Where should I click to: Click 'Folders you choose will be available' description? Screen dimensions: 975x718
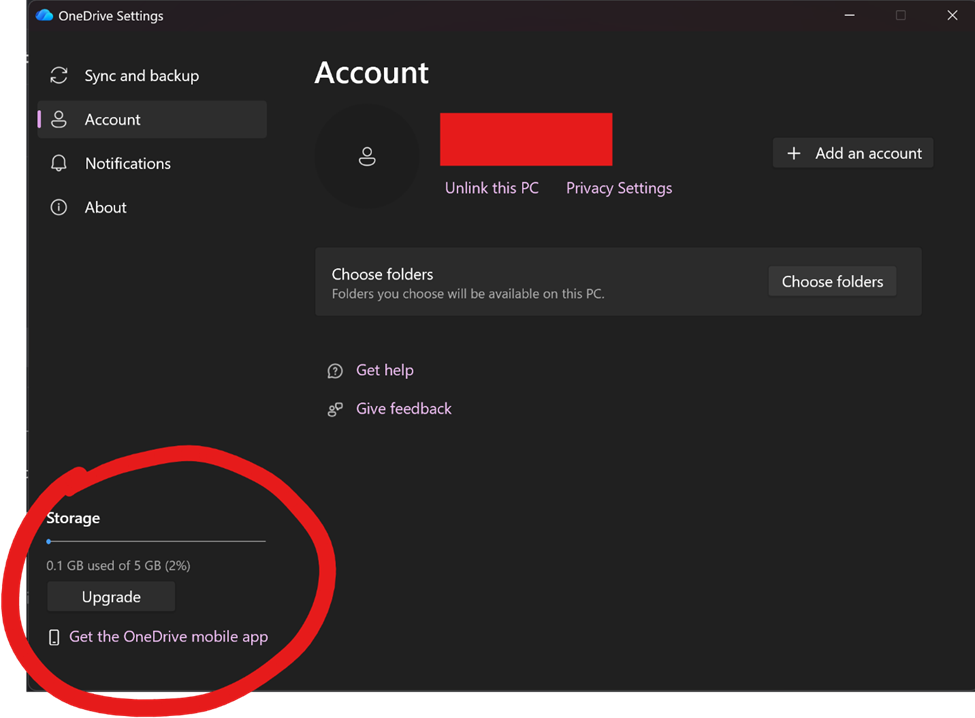click(468, 294)
